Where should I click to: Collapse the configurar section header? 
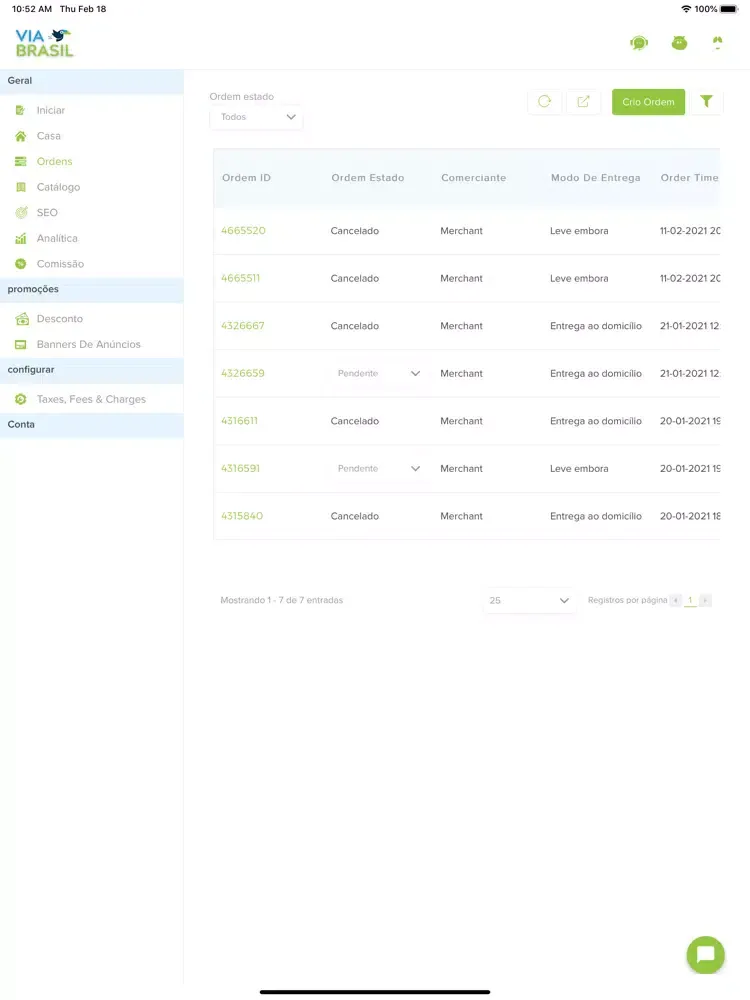click(x=92, y=370)
